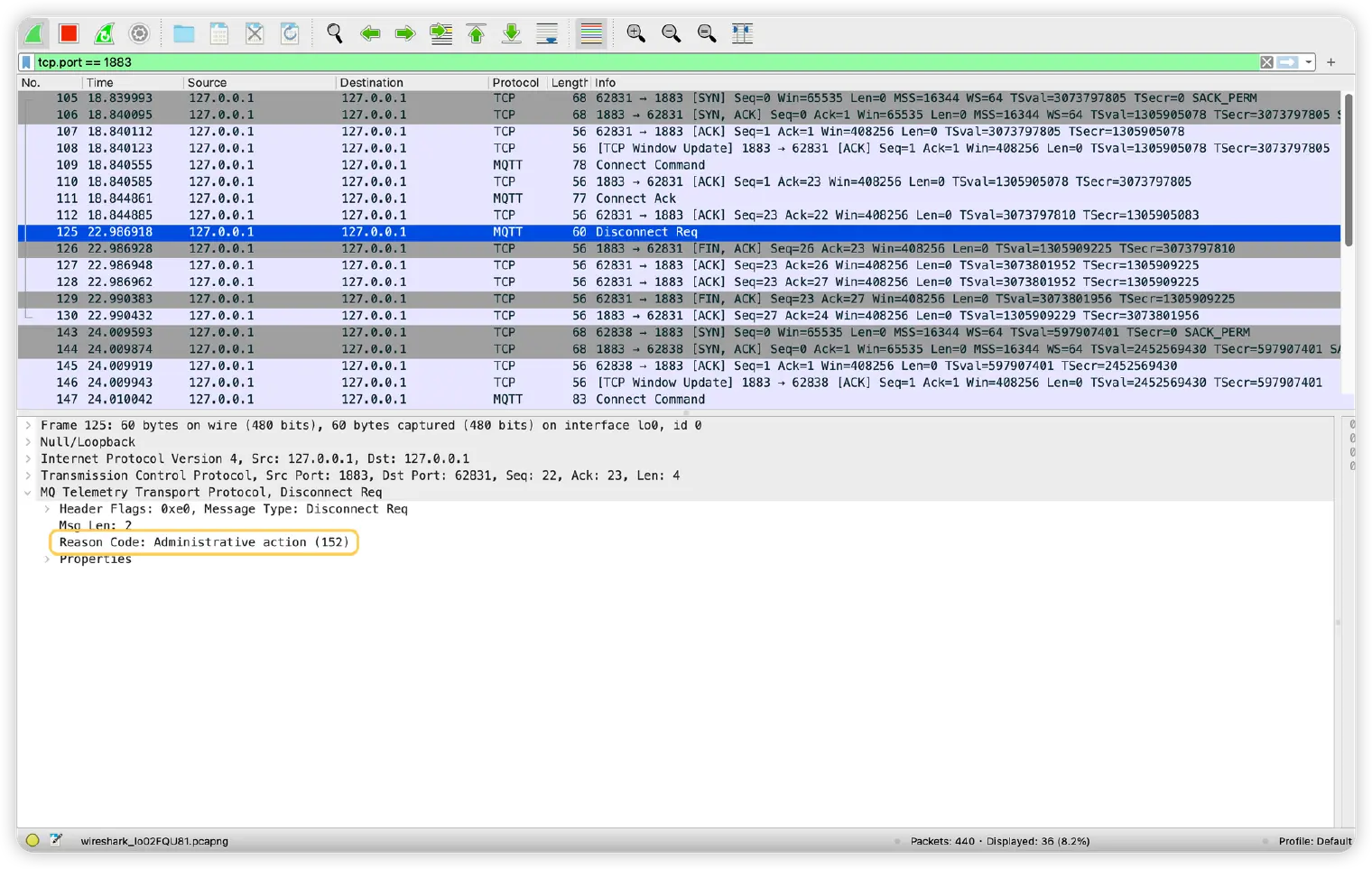
Task: Stop the running packet capture
Action: click(x=69, y=33)
